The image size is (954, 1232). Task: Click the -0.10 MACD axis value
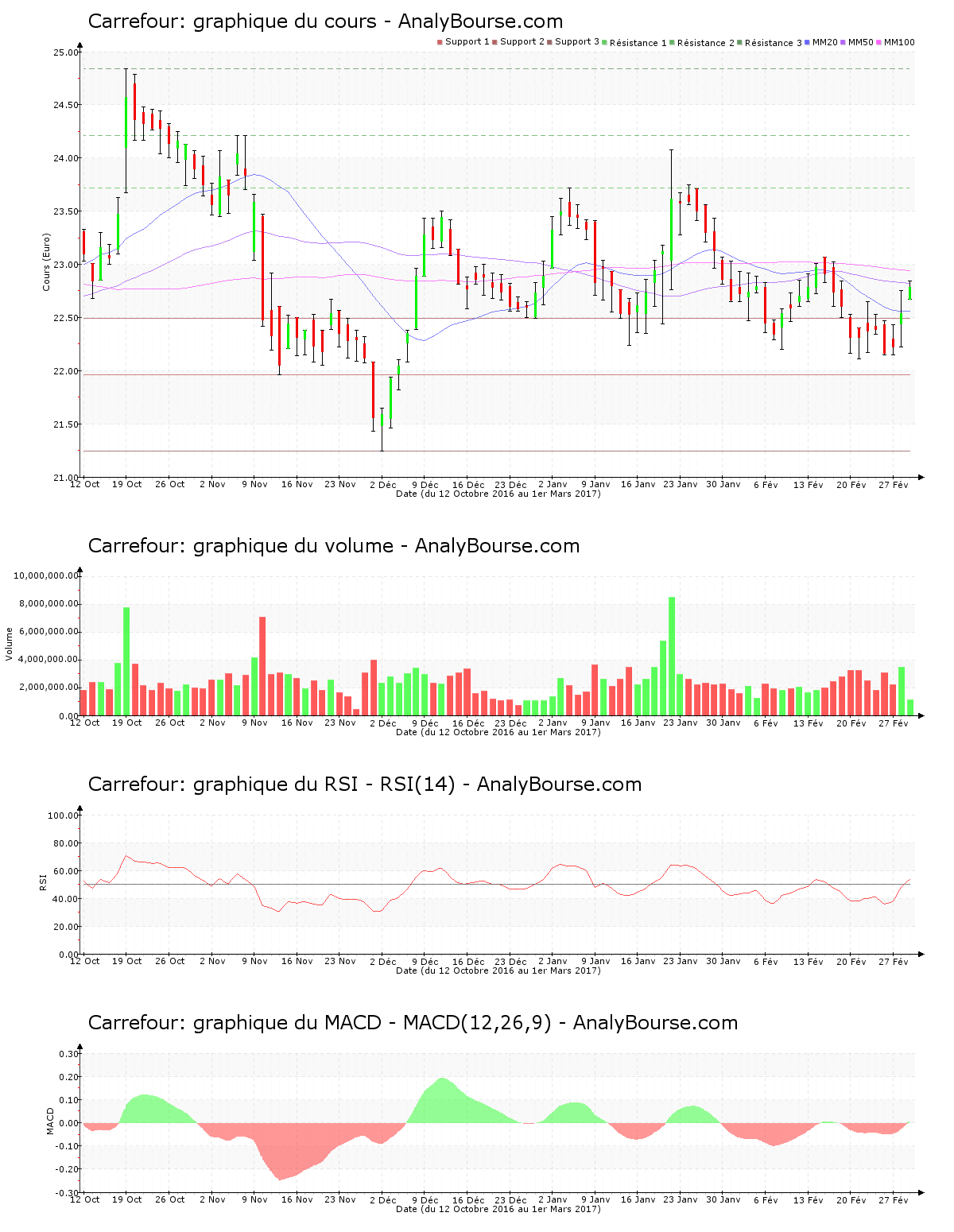tap(68, 1146)
